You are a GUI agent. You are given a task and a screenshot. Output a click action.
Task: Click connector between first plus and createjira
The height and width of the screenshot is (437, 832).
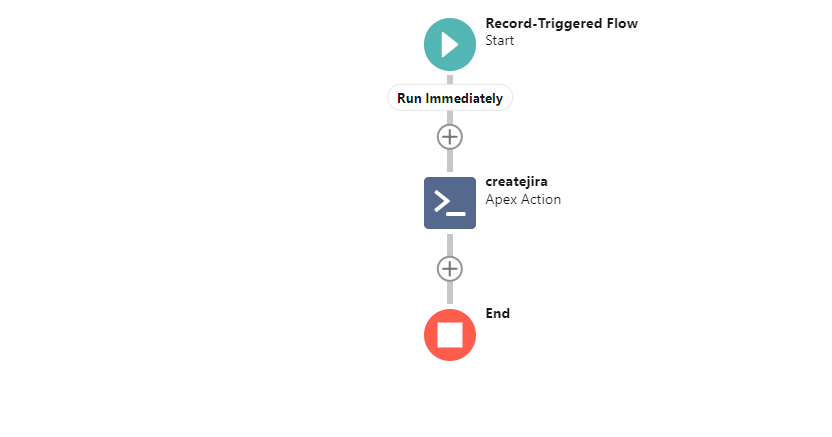click(x=449, y=161)
